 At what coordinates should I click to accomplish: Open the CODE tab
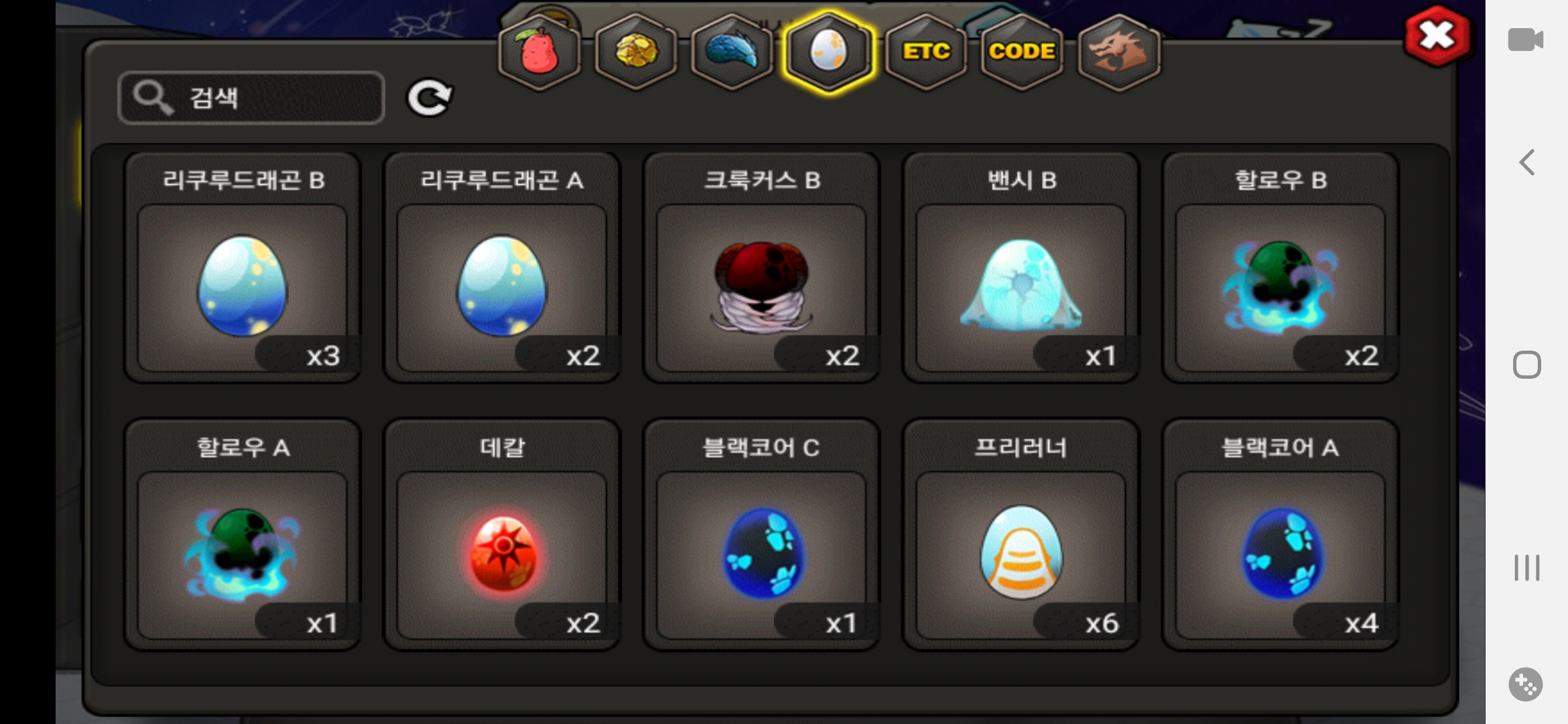click(1022, 52)
